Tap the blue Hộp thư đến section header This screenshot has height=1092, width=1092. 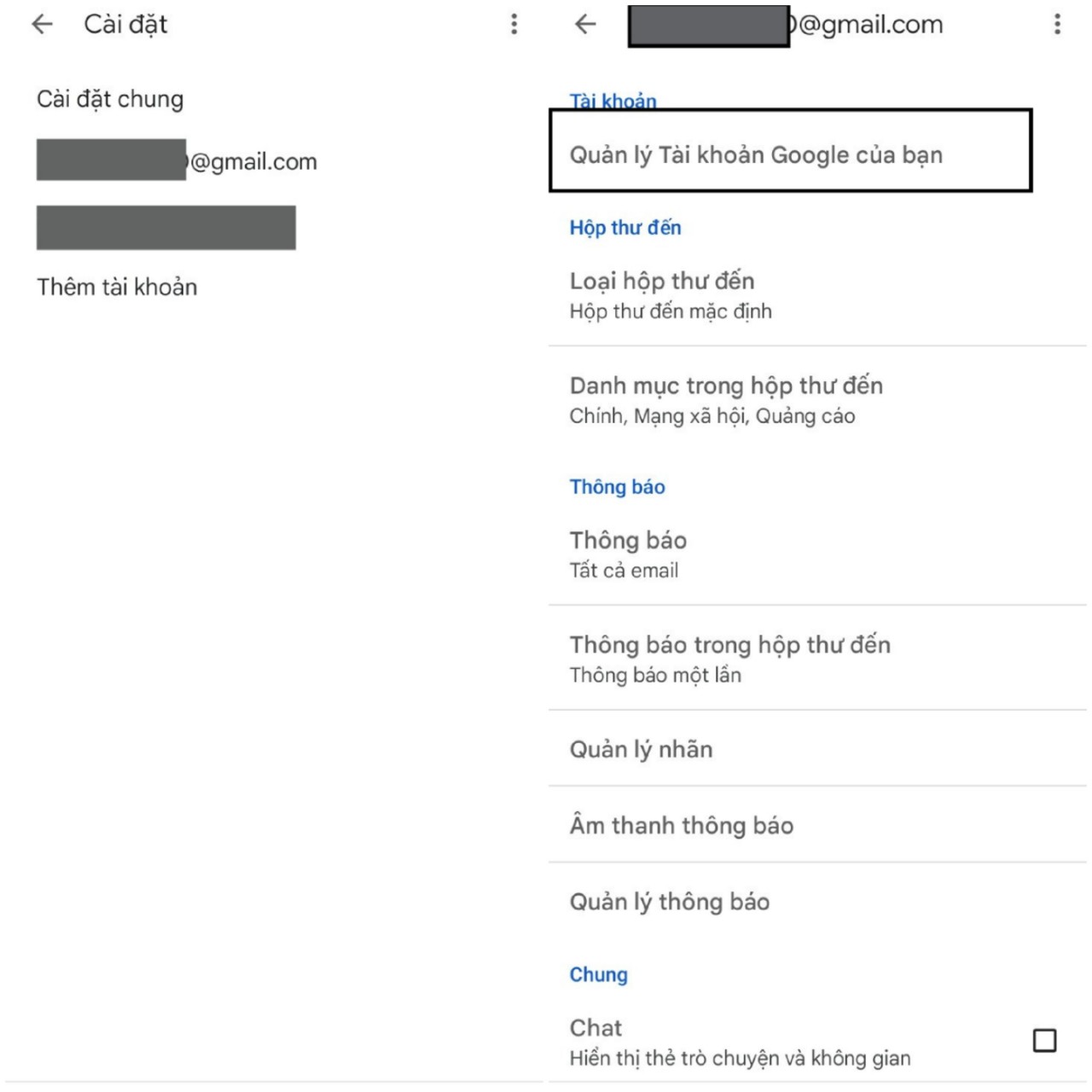click(x=625, y=228)
